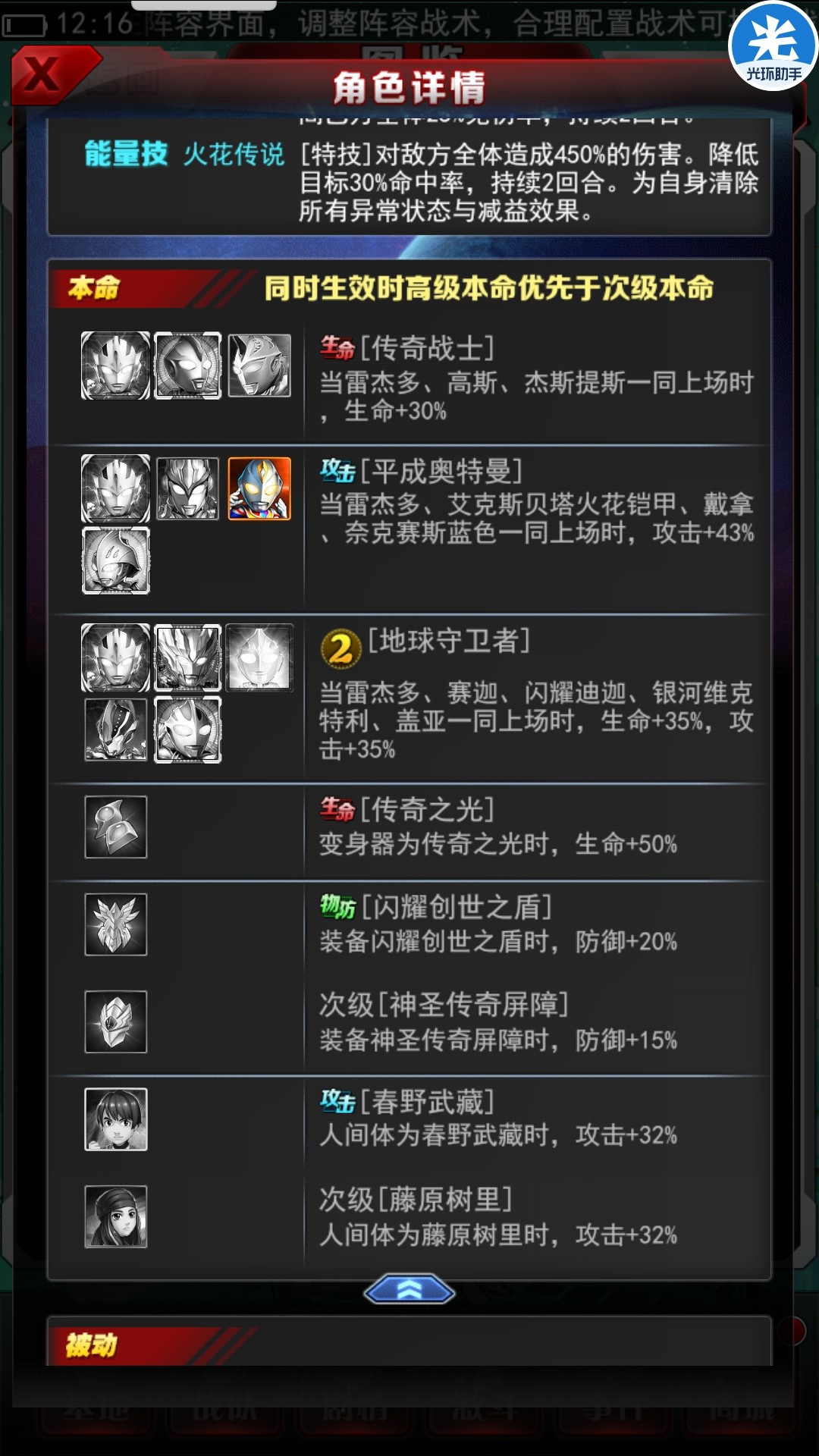819x1456 pixels.
Task: Select the 春野武藏 human host portrait
Action: [115, 1119]
